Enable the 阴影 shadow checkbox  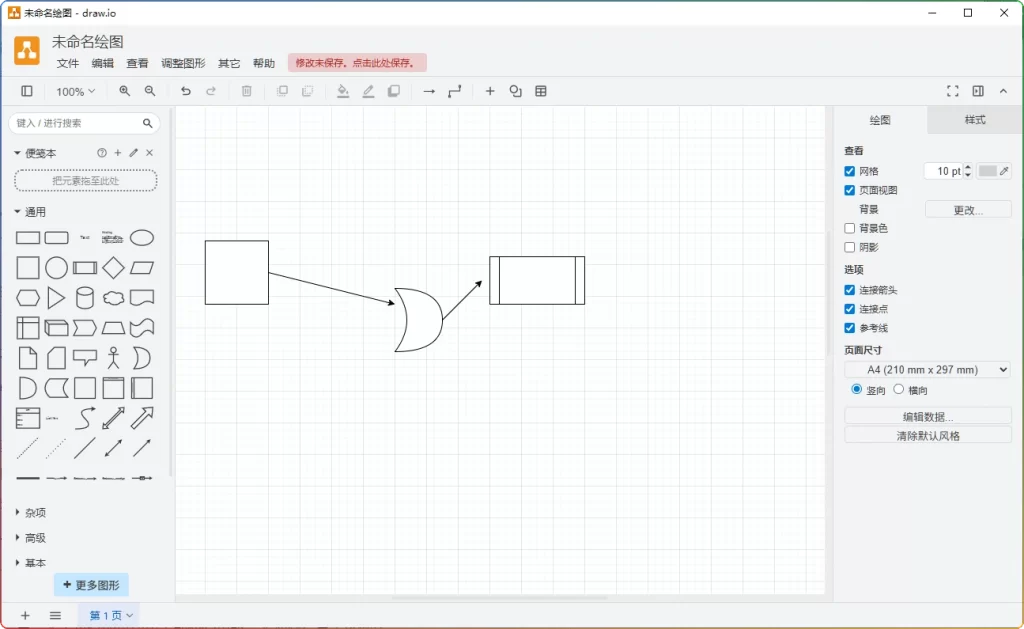click(x=850, y=247)
